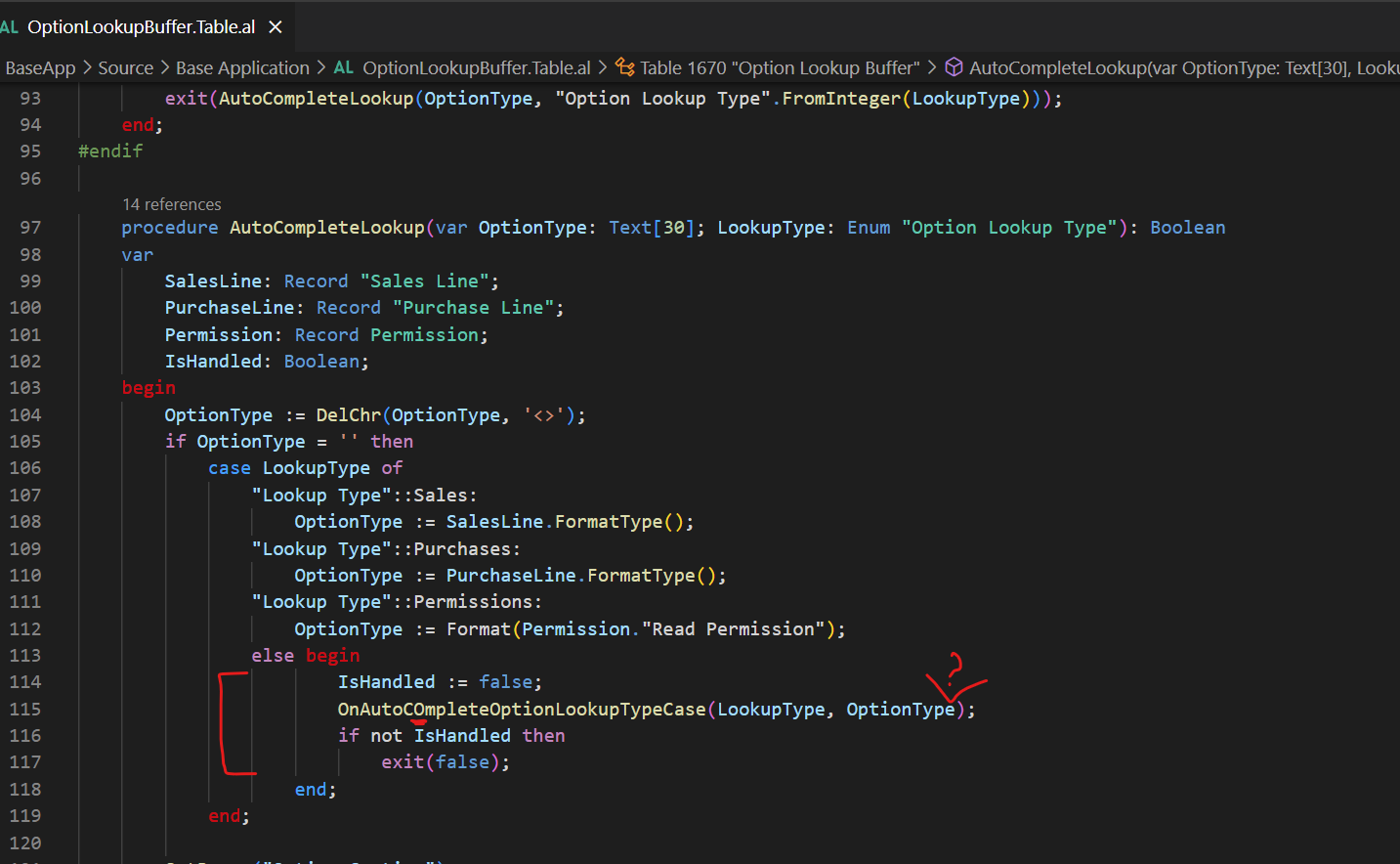Click line number 97 in the gutter

click(30, 227)
